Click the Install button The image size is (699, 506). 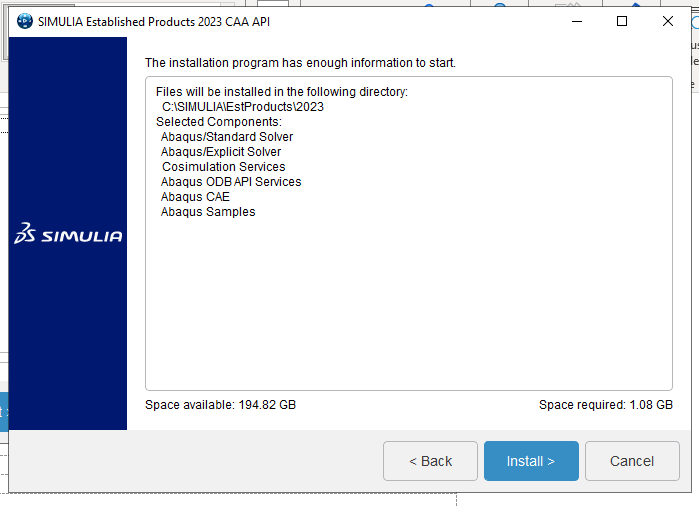(531, 461)
